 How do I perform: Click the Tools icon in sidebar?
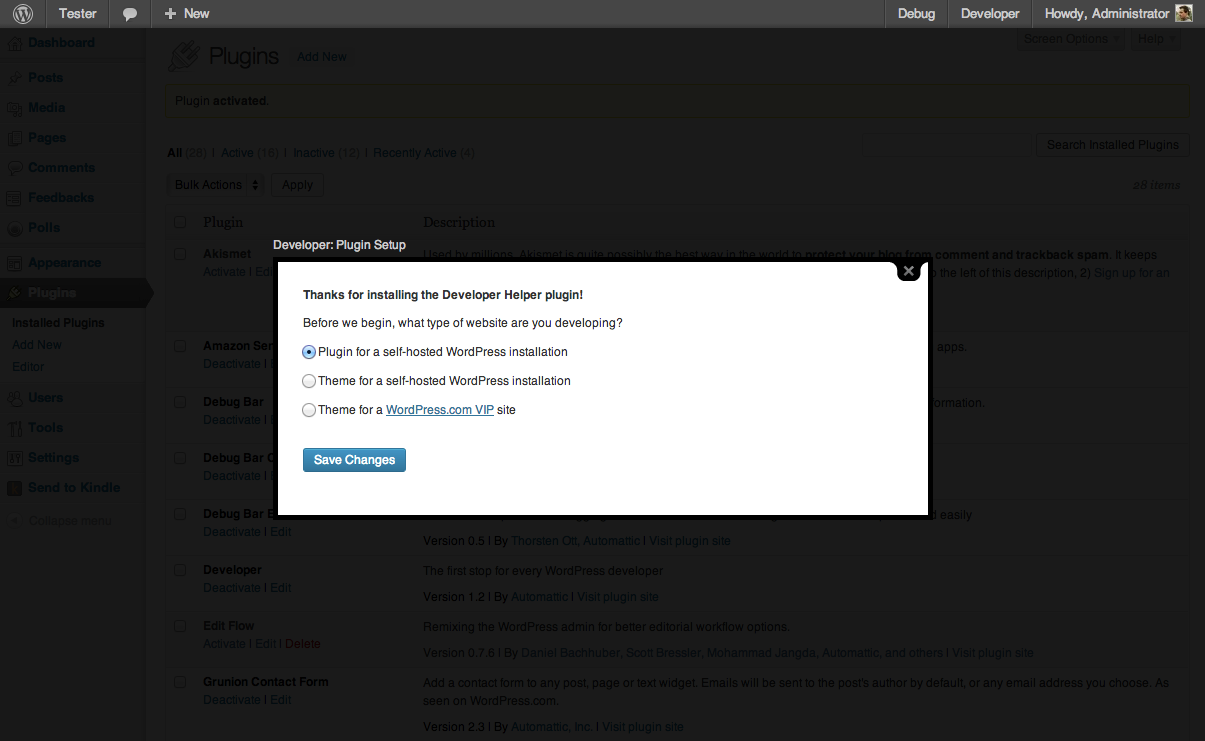[x=15, y=428]
